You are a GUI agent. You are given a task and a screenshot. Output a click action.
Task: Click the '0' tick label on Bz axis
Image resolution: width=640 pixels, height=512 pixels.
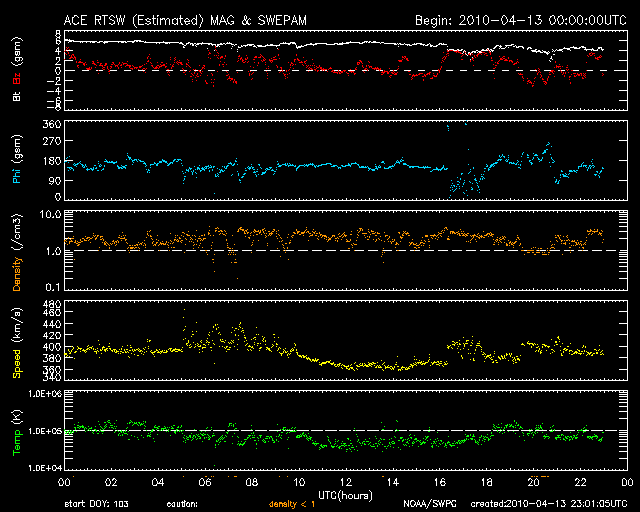click(58, 71)
